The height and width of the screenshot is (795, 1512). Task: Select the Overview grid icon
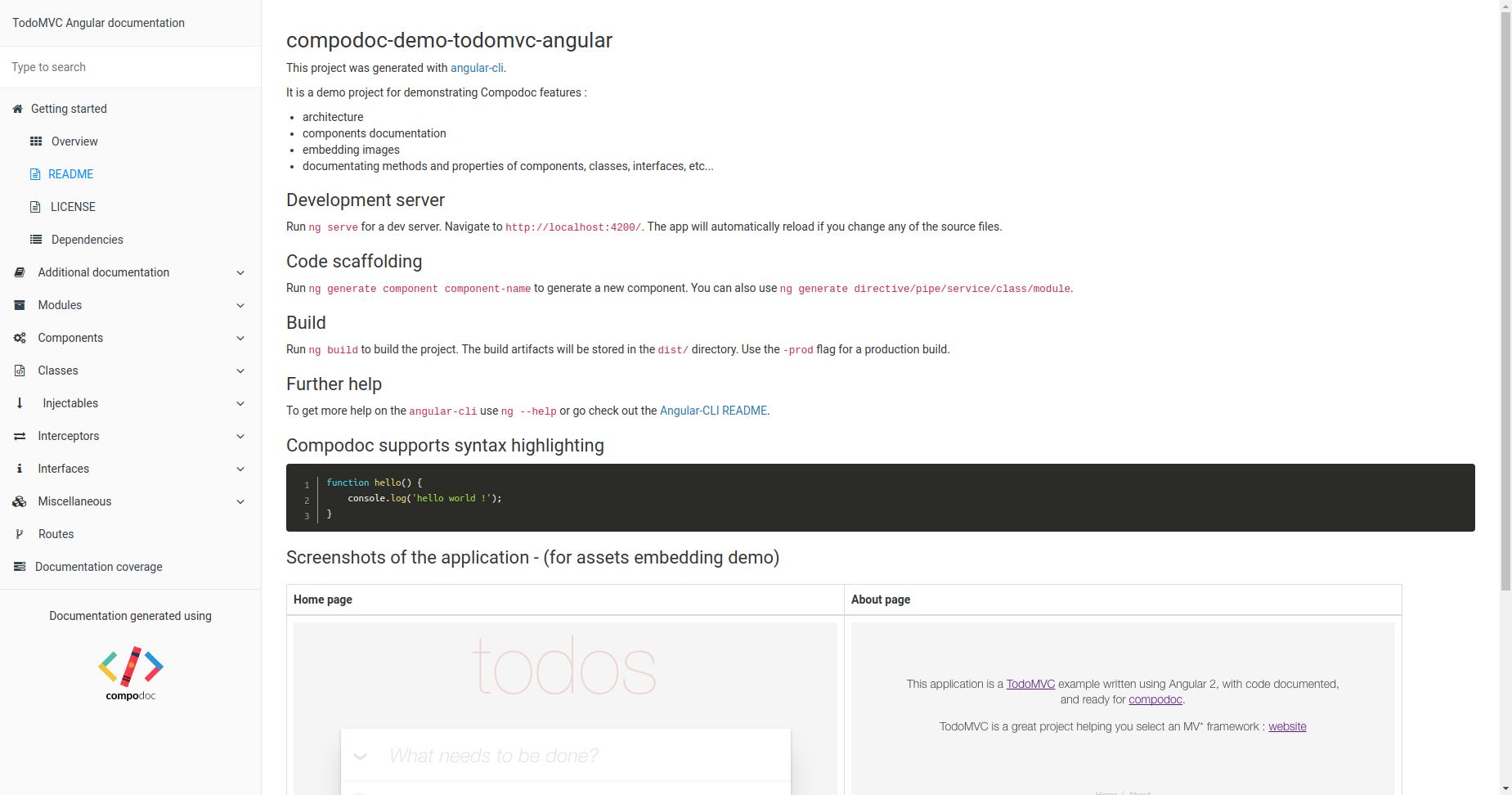click(36, 141)
